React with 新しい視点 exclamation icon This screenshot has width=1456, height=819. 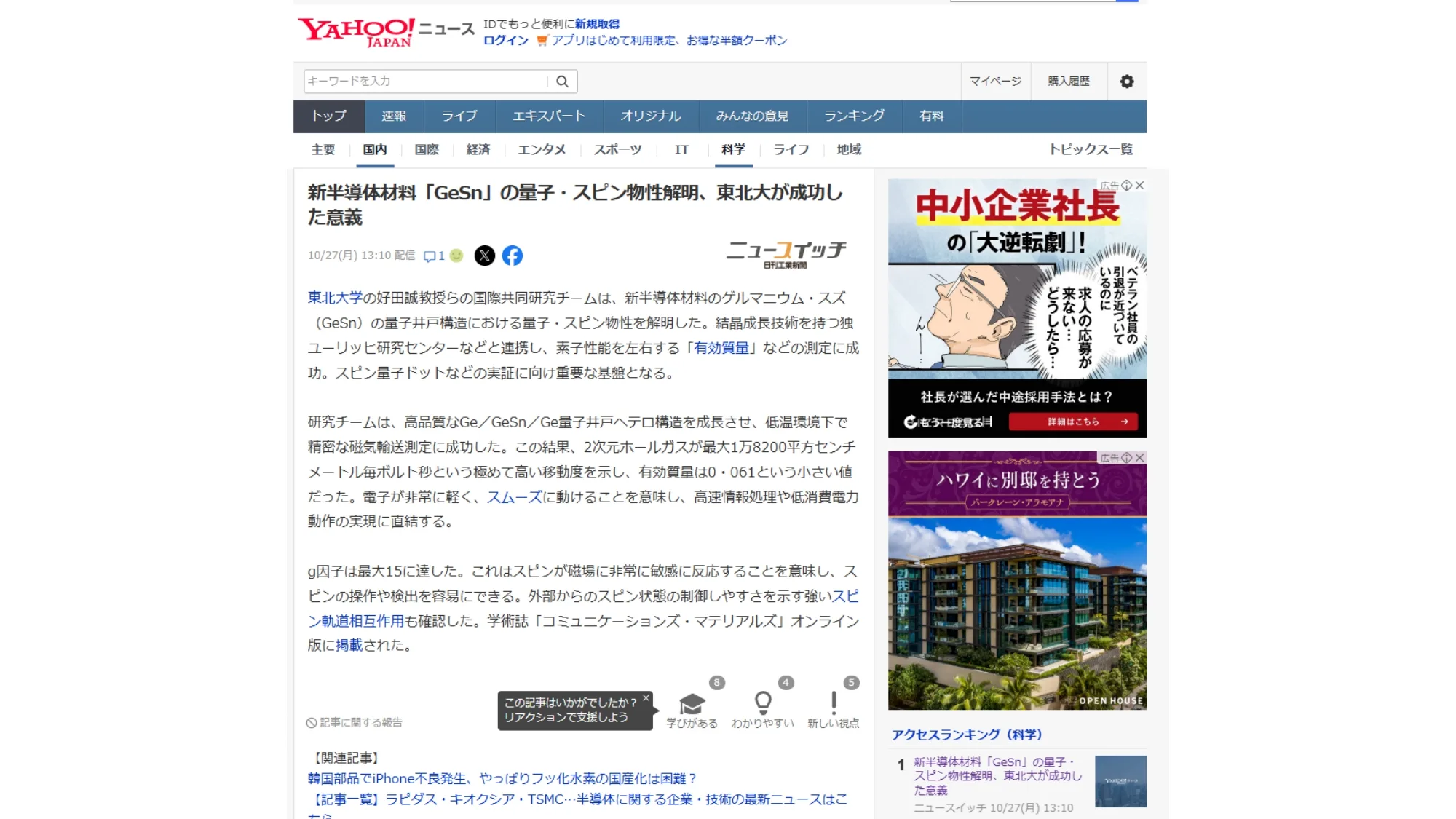[x=833, y=703]
